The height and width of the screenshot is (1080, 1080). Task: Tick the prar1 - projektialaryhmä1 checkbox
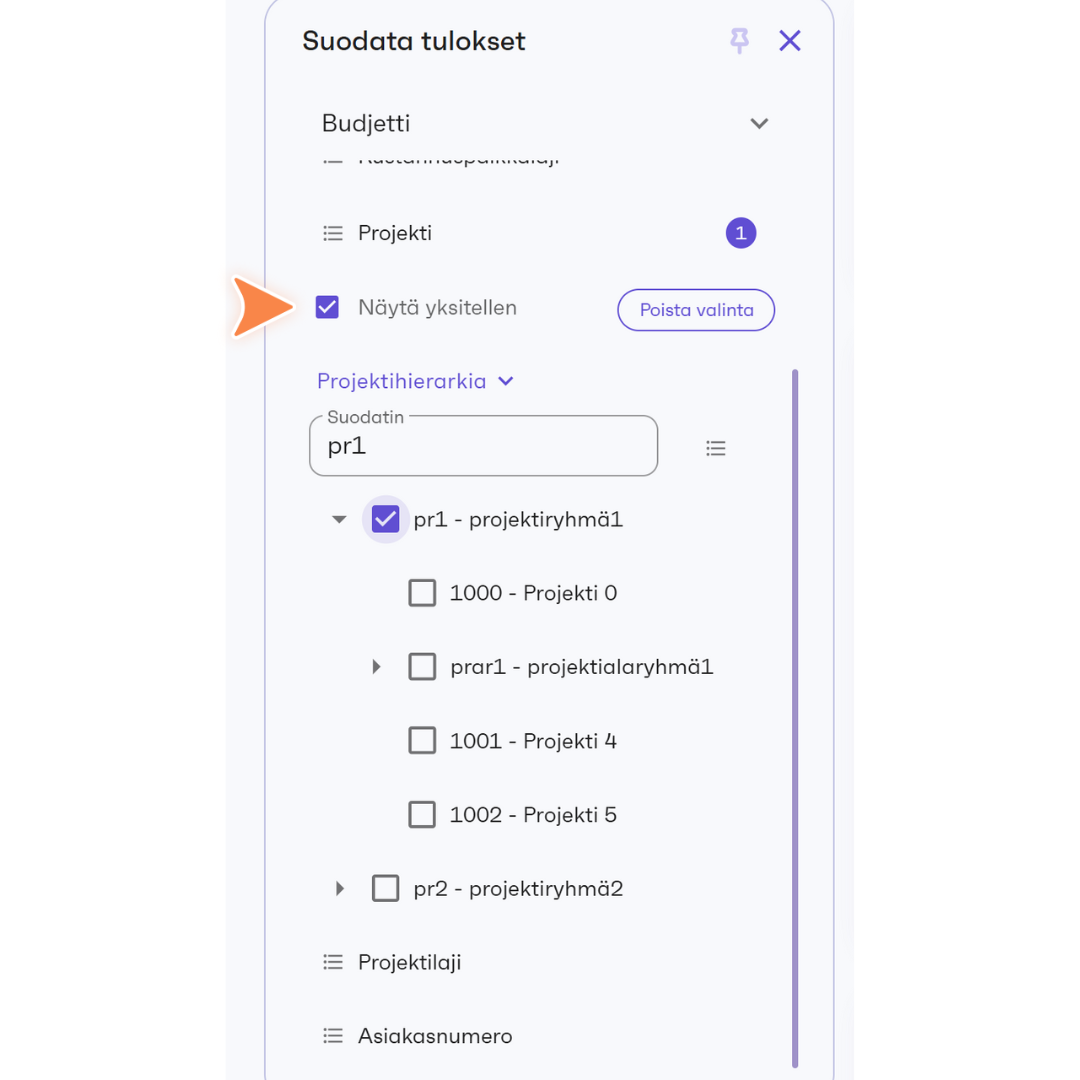point(422,667)
